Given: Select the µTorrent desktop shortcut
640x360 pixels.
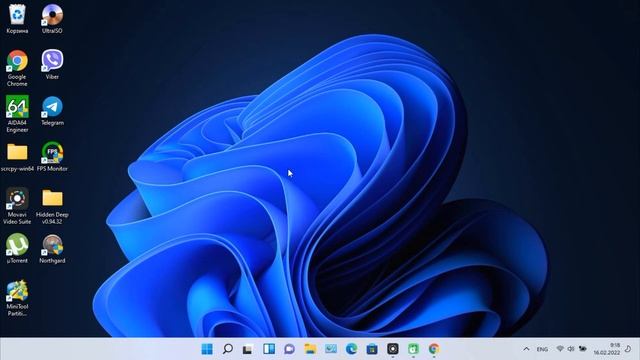Looking at the screenshot, I should pos(17,248).
